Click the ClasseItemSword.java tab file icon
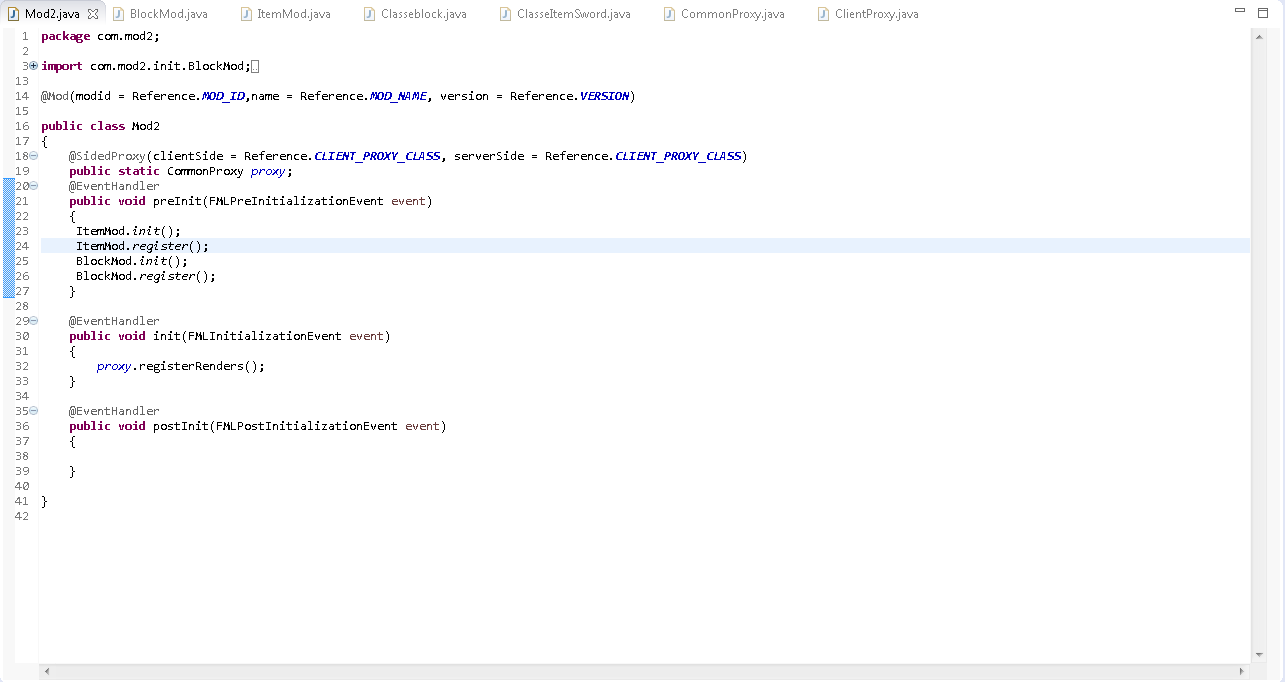The width and height of the screenshot is (1285, 682). [x=506, y=14]
